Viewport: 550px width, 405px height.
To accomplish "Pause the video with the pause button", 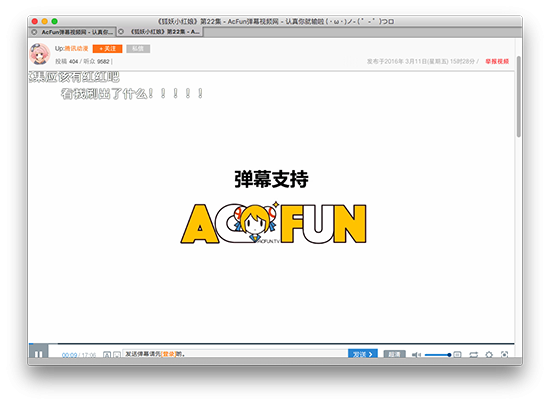I will pos(39,353).
